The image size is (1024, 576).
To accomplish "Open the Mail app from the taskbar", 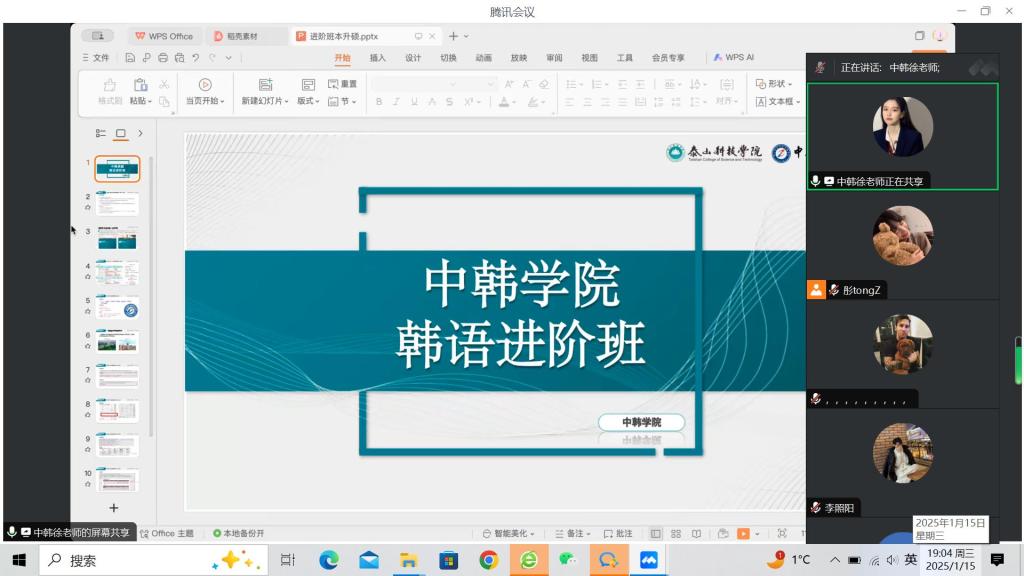I will (x=369, y=560).
